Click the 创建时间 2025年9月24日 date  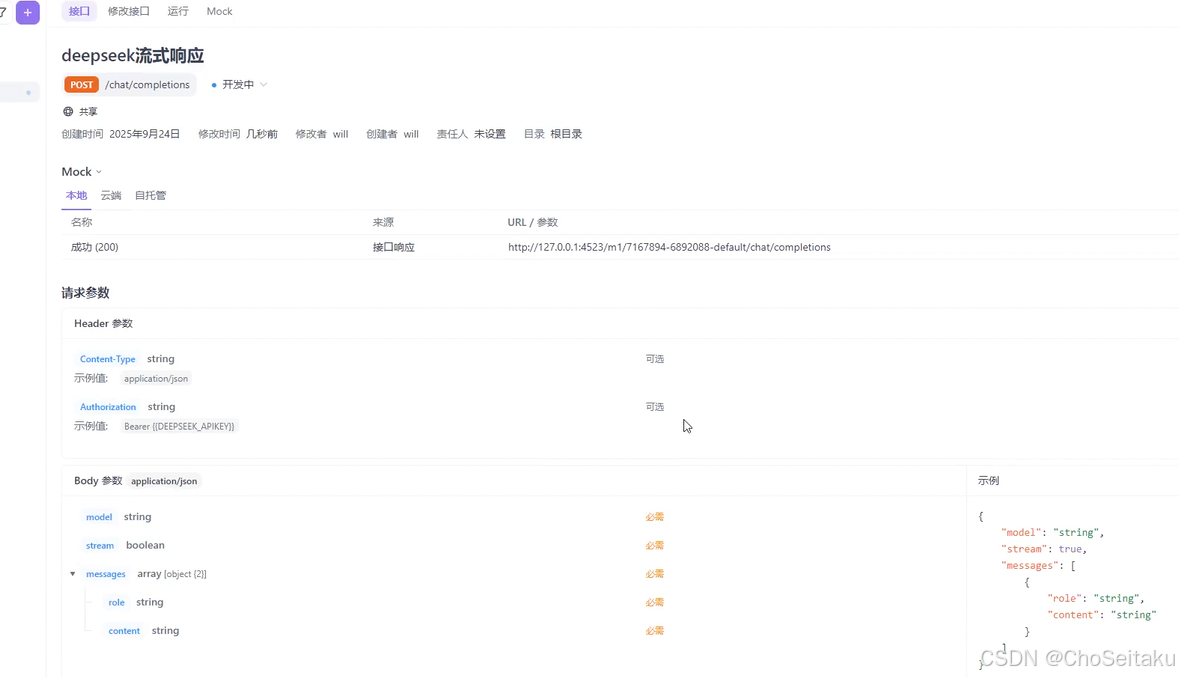tap(144, 134)
